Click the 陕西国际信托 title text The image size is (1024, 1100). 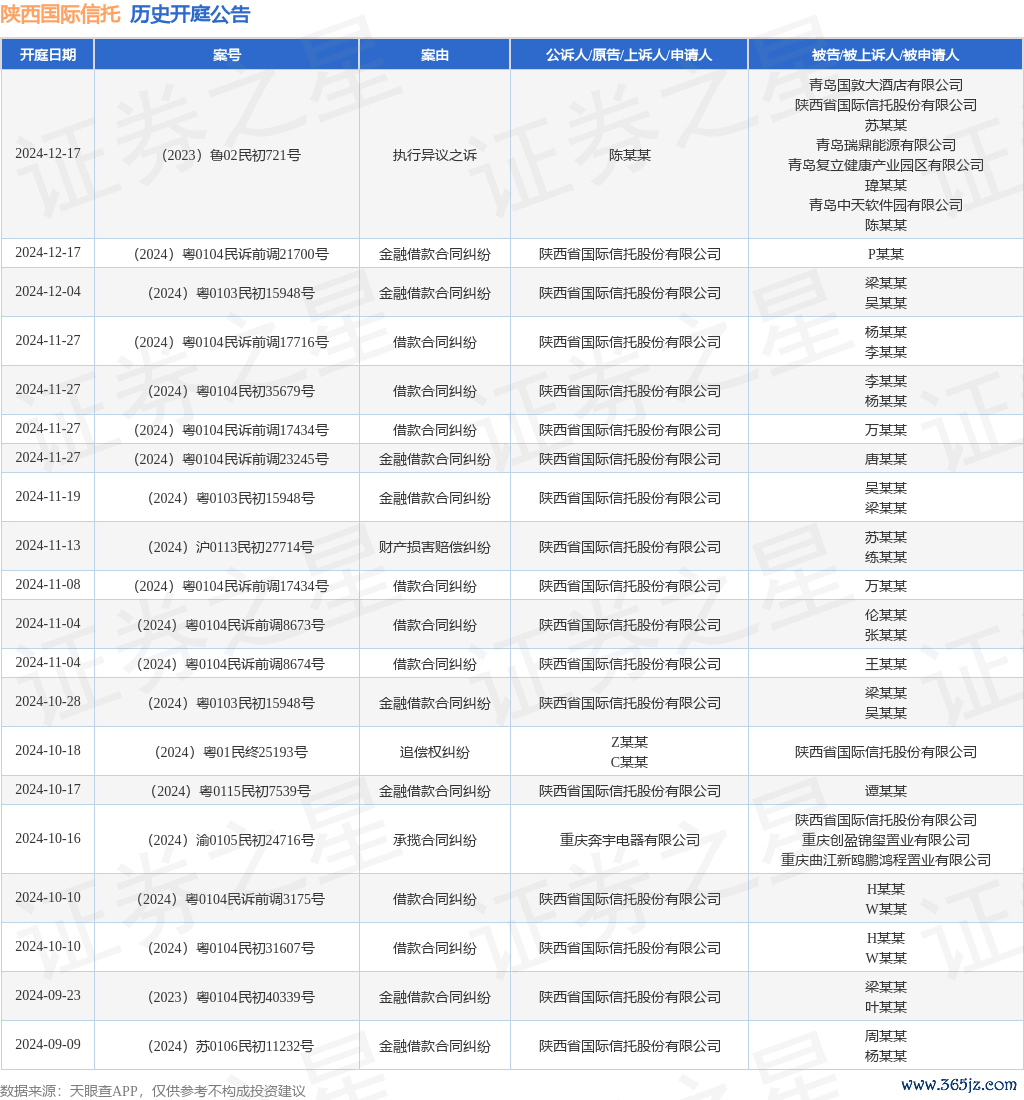(60, 14)
